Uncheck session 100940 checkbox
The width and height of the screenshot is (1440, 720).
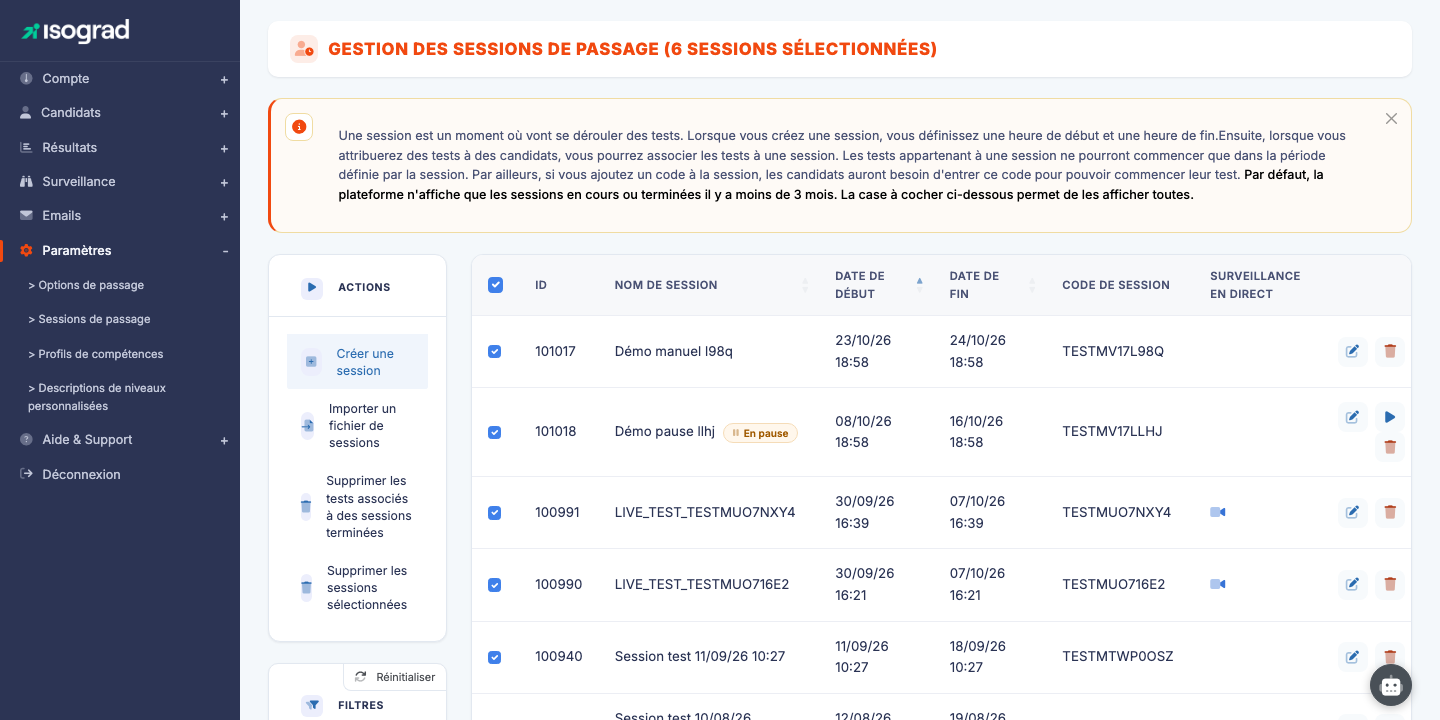[494, 658]
